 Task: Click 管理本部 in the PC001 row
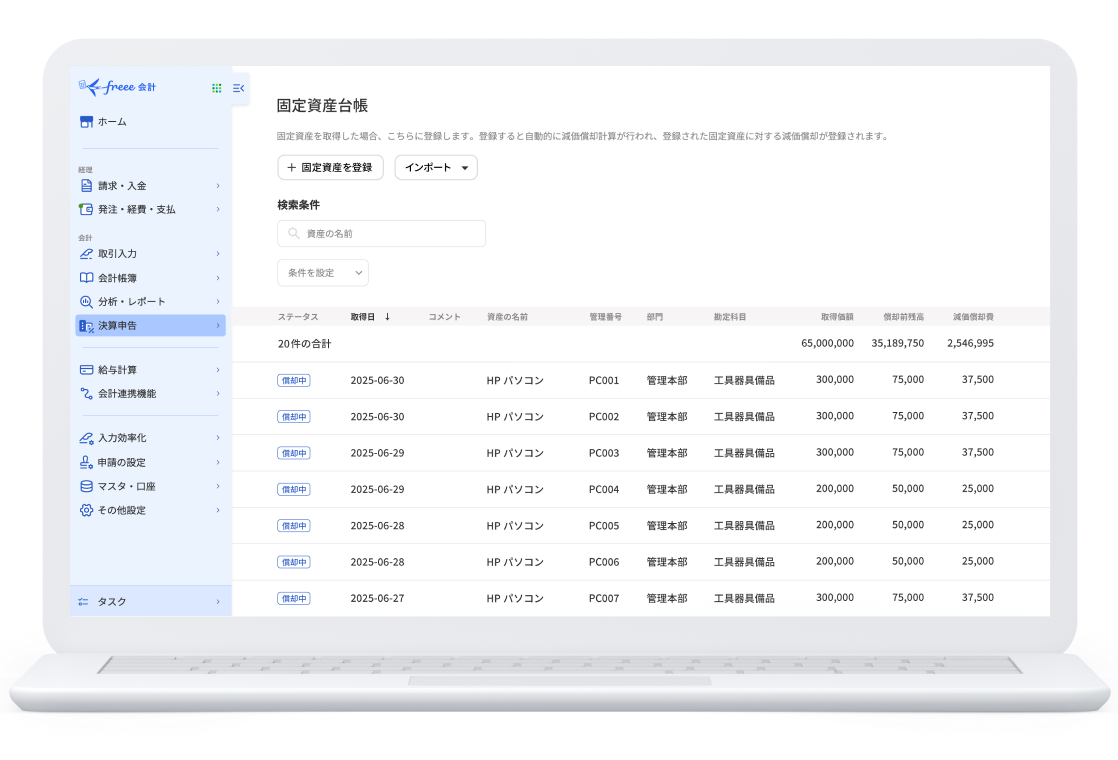667,381
